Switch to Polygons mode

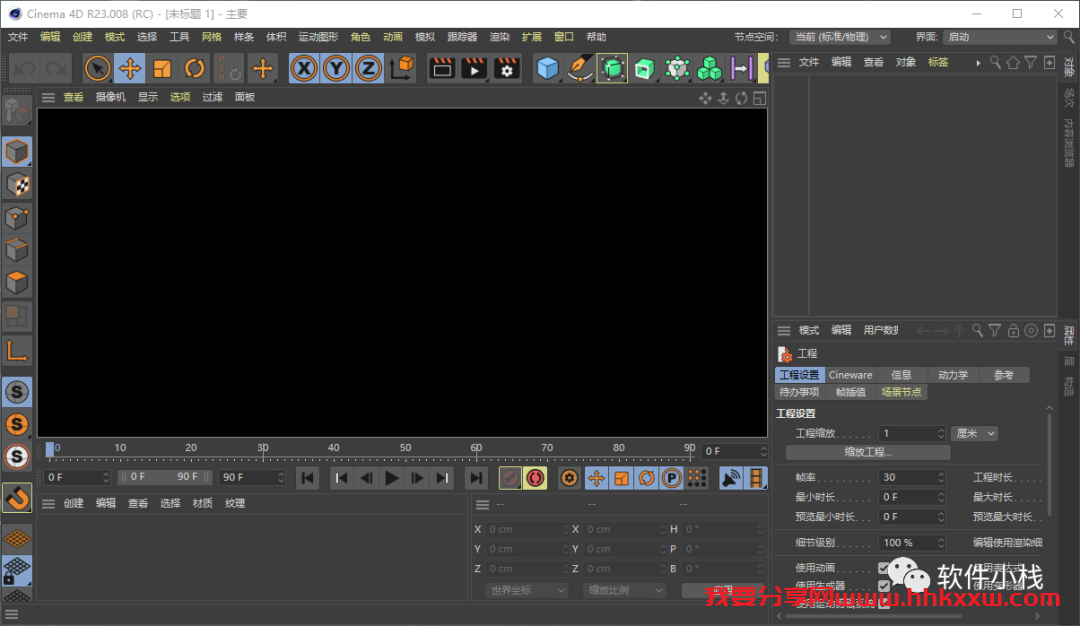pyautogui.click(x=17, y=282)
